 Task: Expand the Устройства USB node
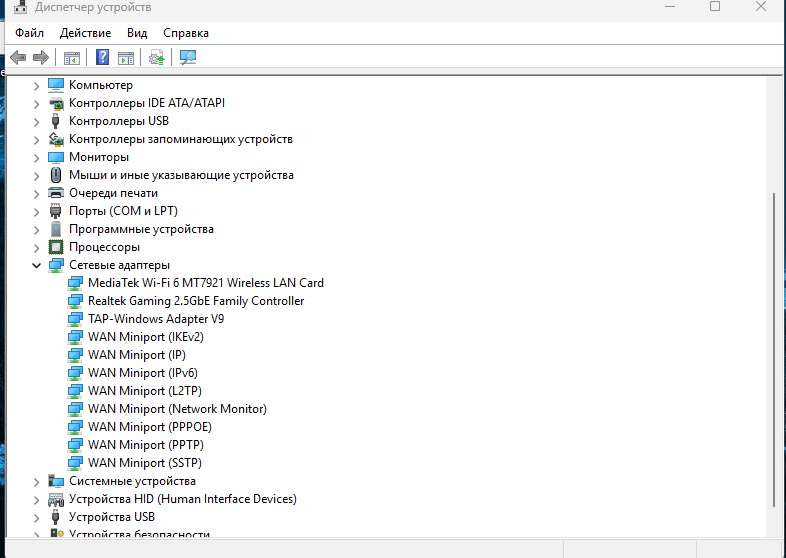36,518
